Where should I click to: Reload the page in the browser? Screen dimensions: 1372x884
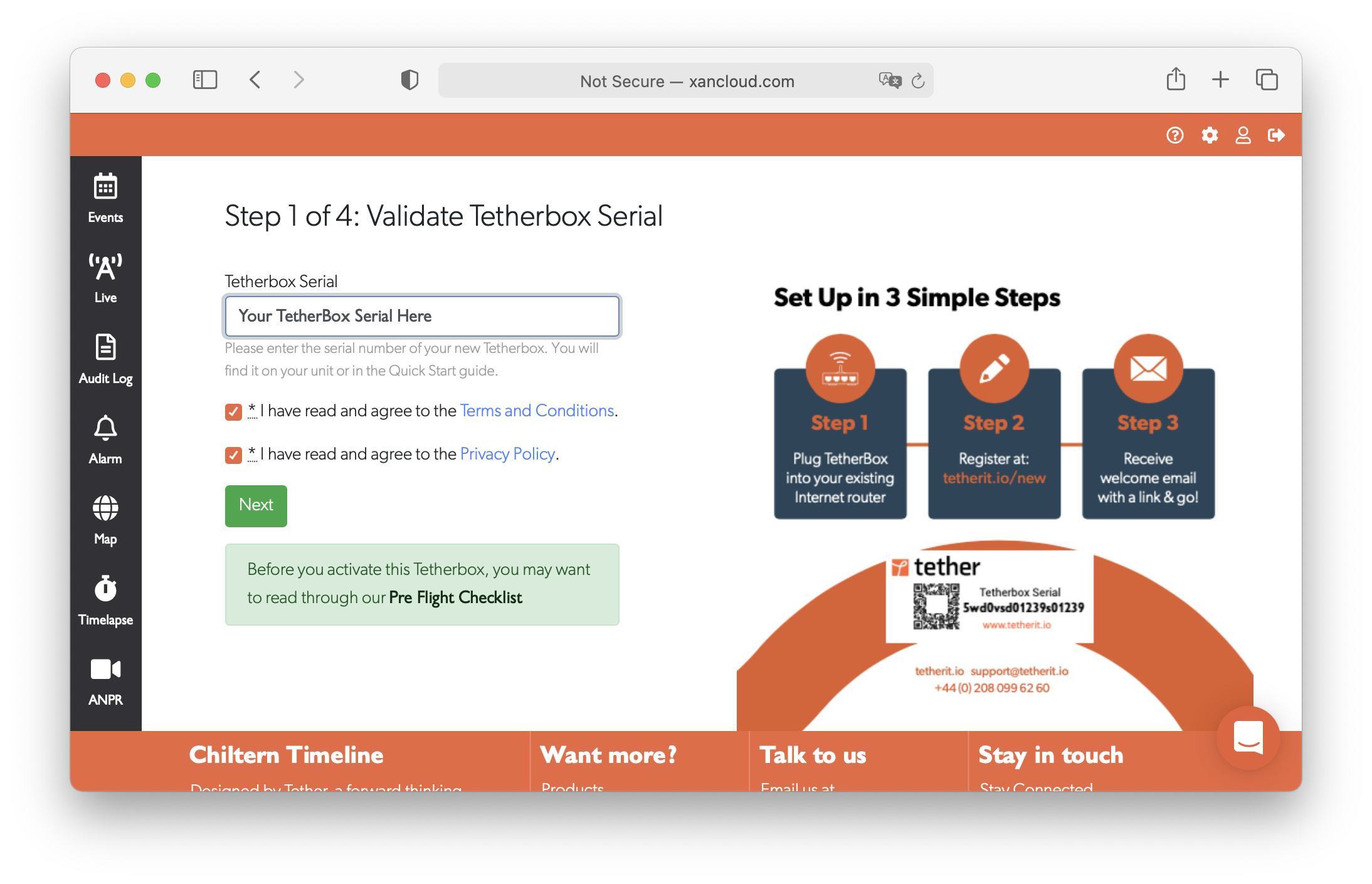point(918,80)
